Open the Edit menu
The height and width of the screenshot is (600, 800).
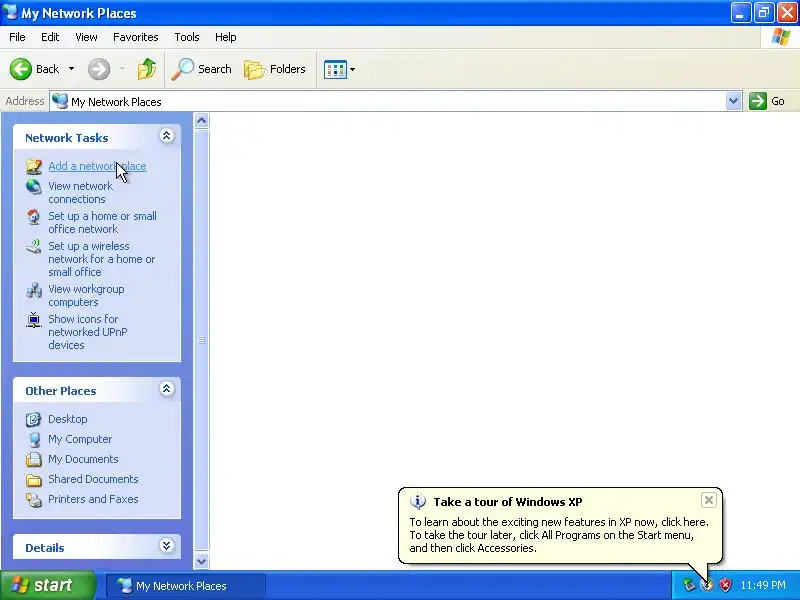tap(50, 37)
